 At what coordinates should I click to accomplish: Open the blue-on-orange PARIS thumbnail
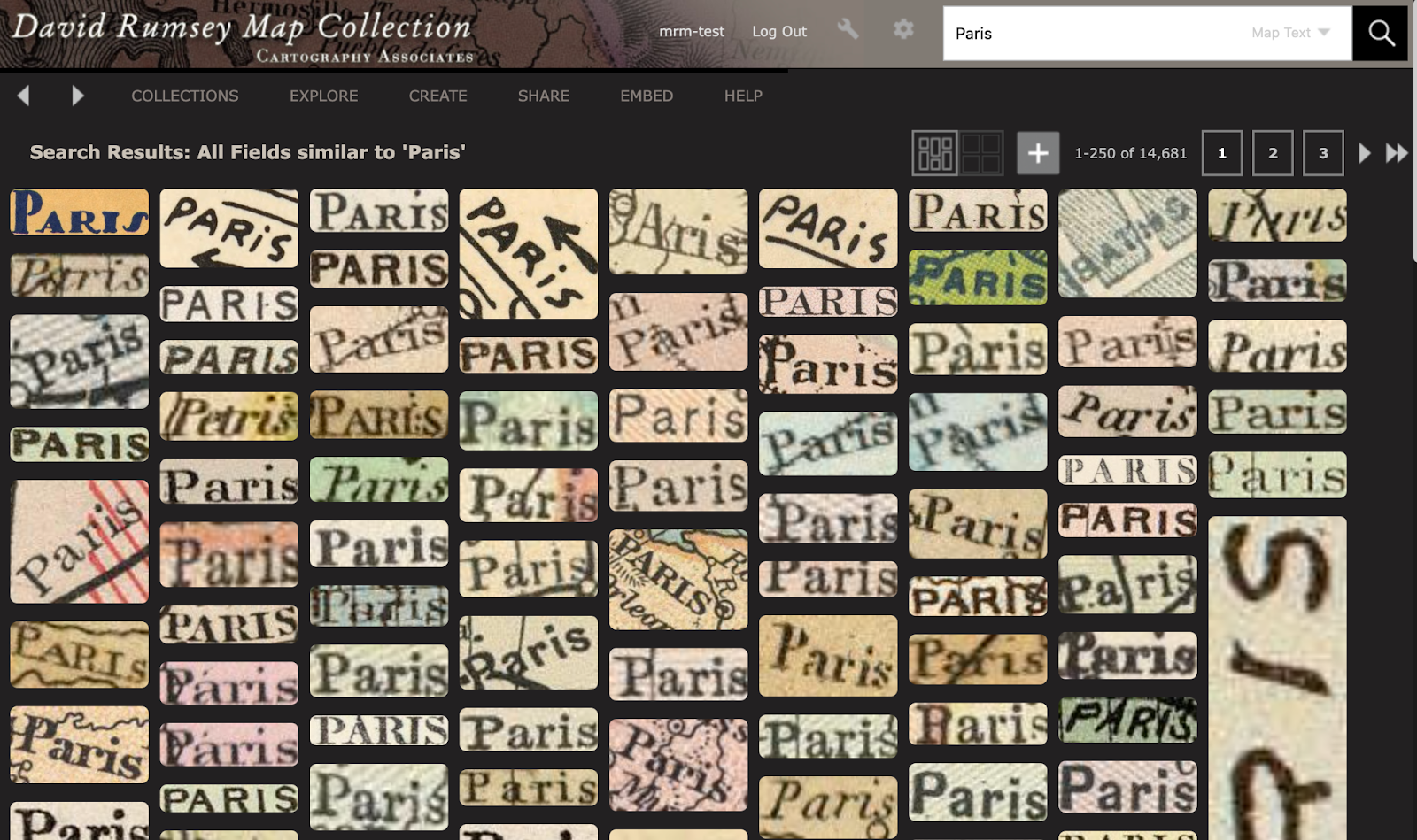(x=80, y=212)
